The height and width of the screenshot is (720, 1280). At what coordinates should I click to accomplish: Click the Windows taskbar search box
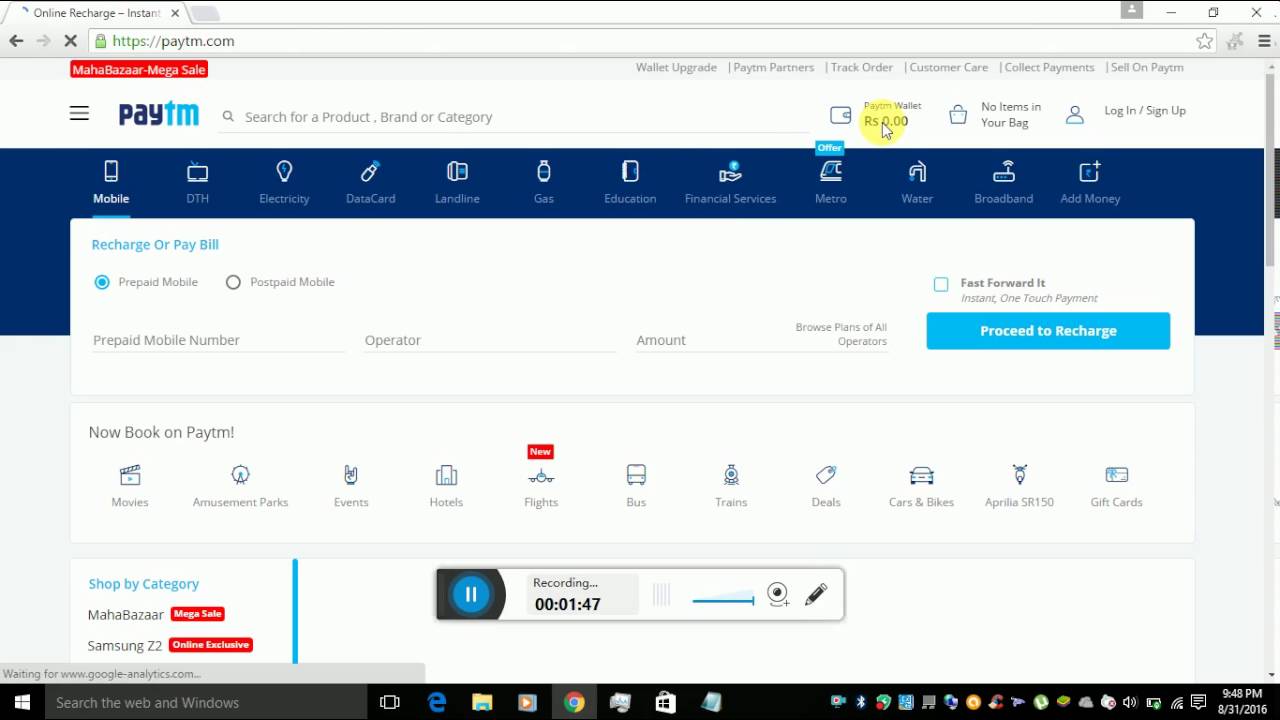point(206,703)
